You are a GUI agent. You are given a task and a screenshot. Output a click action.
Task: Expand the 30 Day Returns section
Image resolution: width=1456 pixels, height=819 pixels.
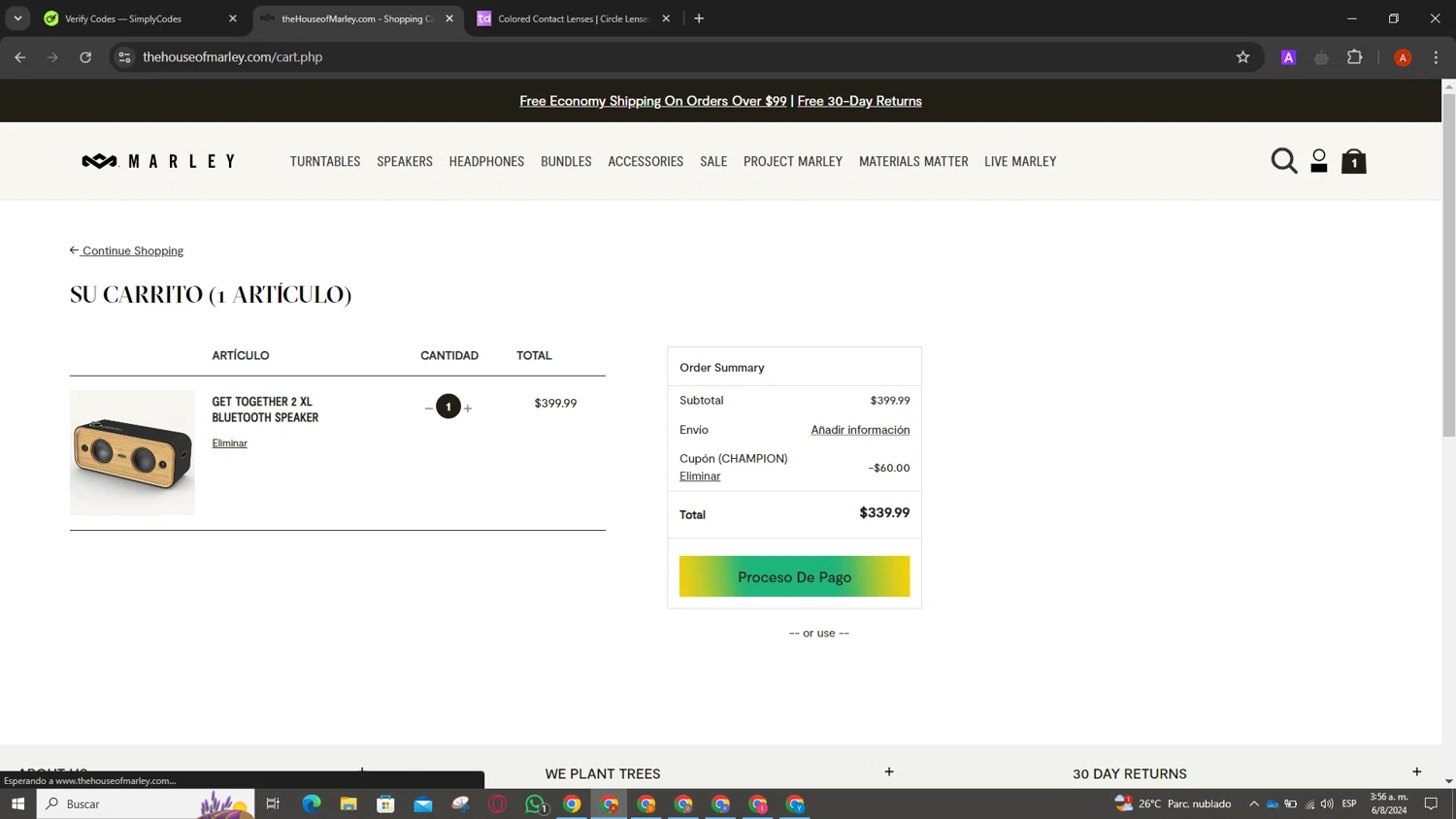click(1416, 772)
